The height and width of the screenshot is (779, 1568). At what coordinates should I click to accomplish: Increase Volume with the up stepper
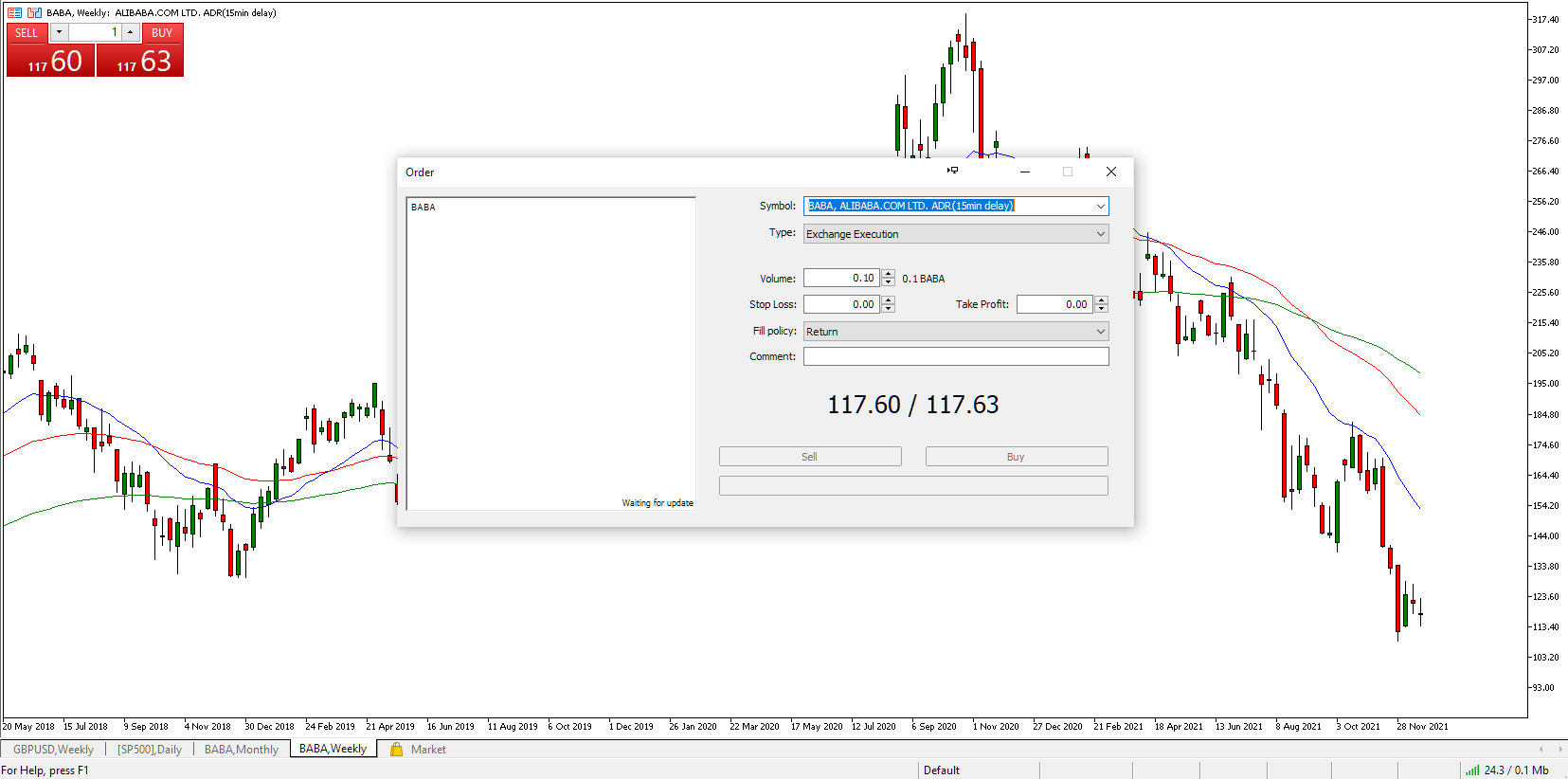(888, 274)
